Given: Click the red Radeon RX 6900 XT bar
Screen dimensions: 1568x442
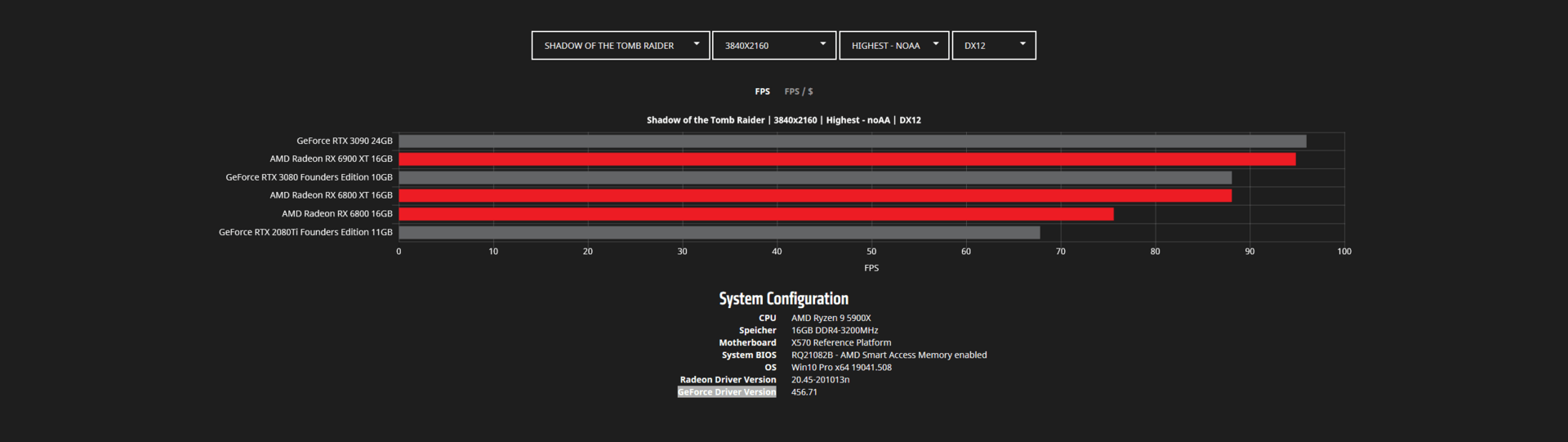Looking at the screenshot, I should (x=847, y=159).
